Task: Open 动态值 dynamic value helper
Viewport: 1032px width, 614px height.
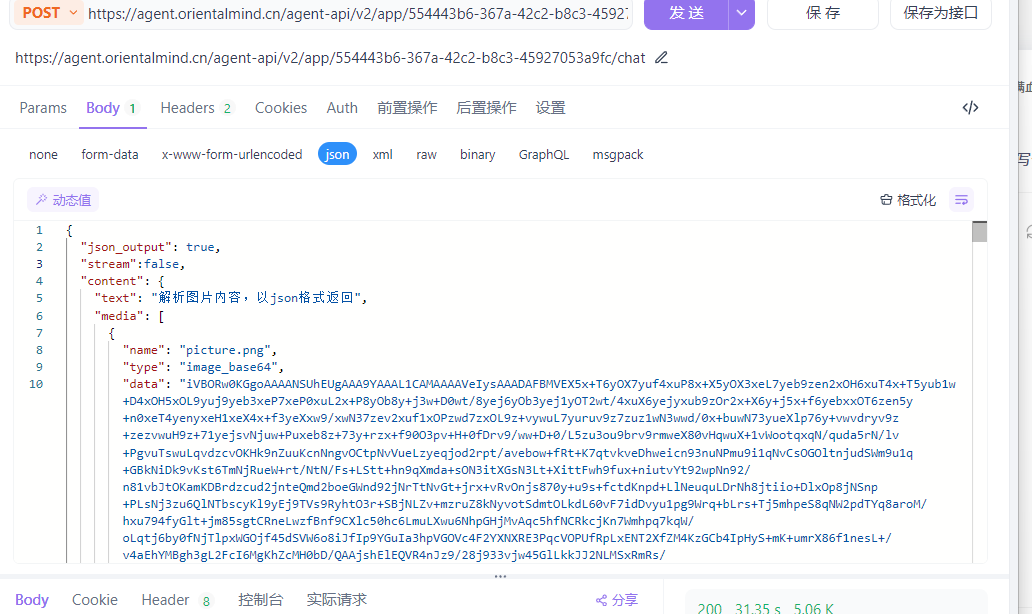Action: click(x=62, y=199)
